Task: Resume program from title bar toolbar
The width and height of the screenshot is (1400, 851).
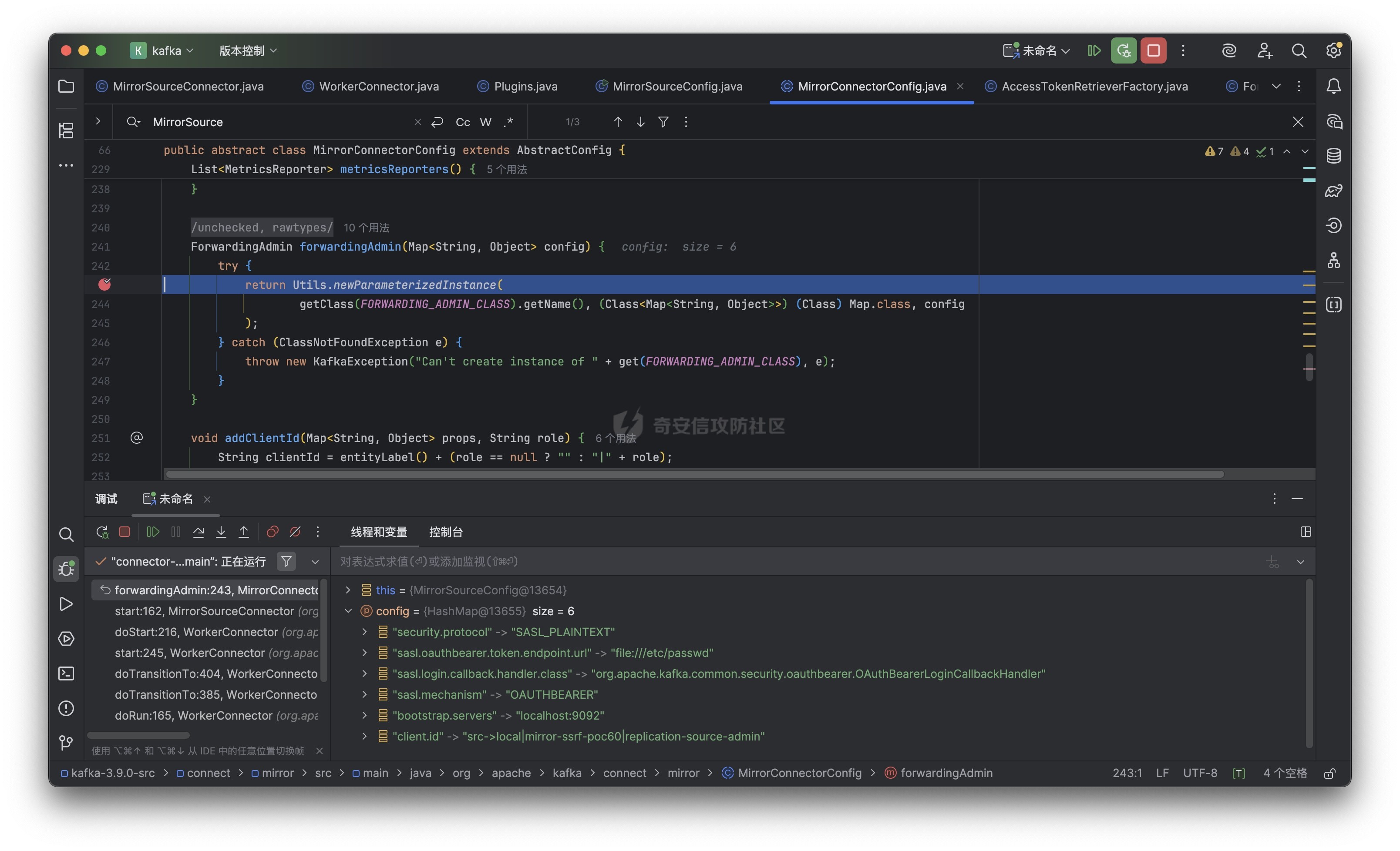Action: (x=1094, y=50)
